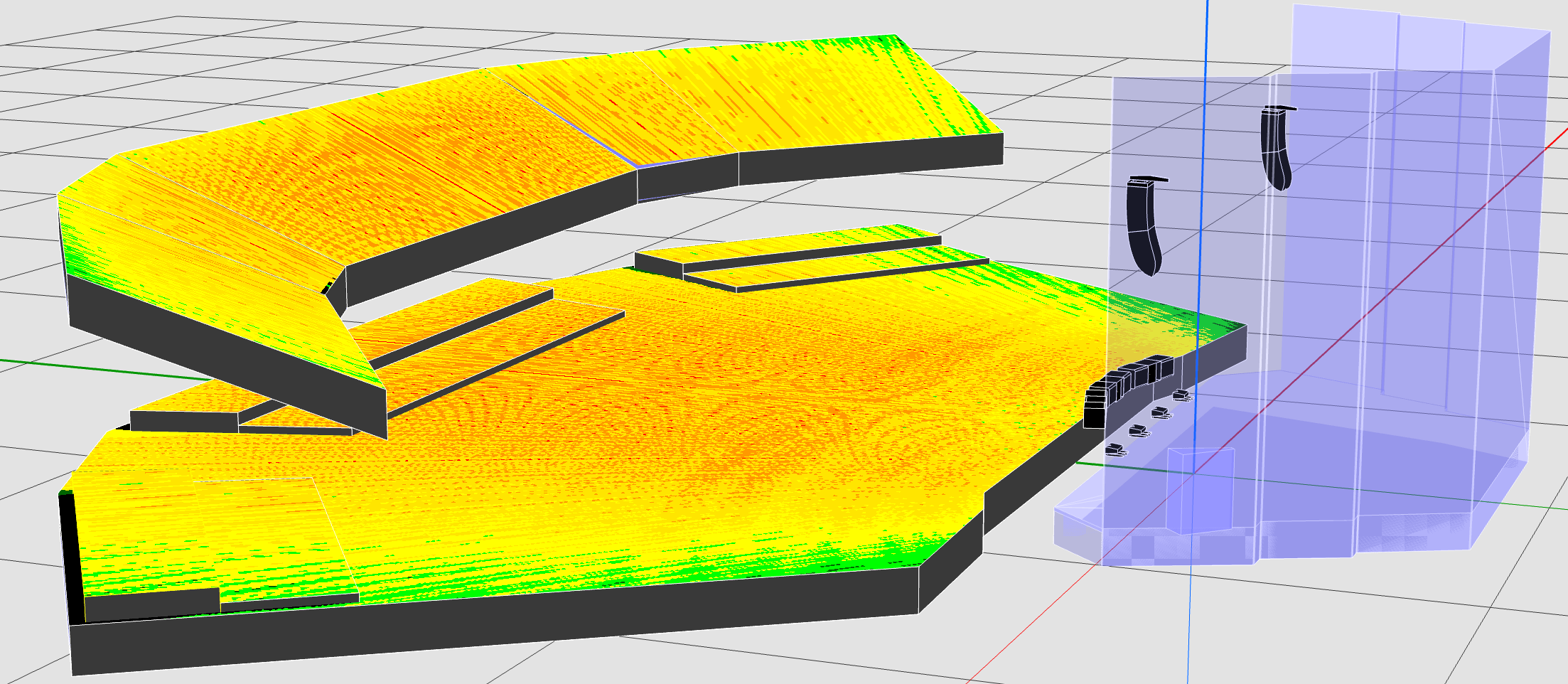The width and height of the screenshot is (1568, 684).
Task: Click the rigging frame atop the nearer array
Action: pyautogui.click(x=1148, y=179)
